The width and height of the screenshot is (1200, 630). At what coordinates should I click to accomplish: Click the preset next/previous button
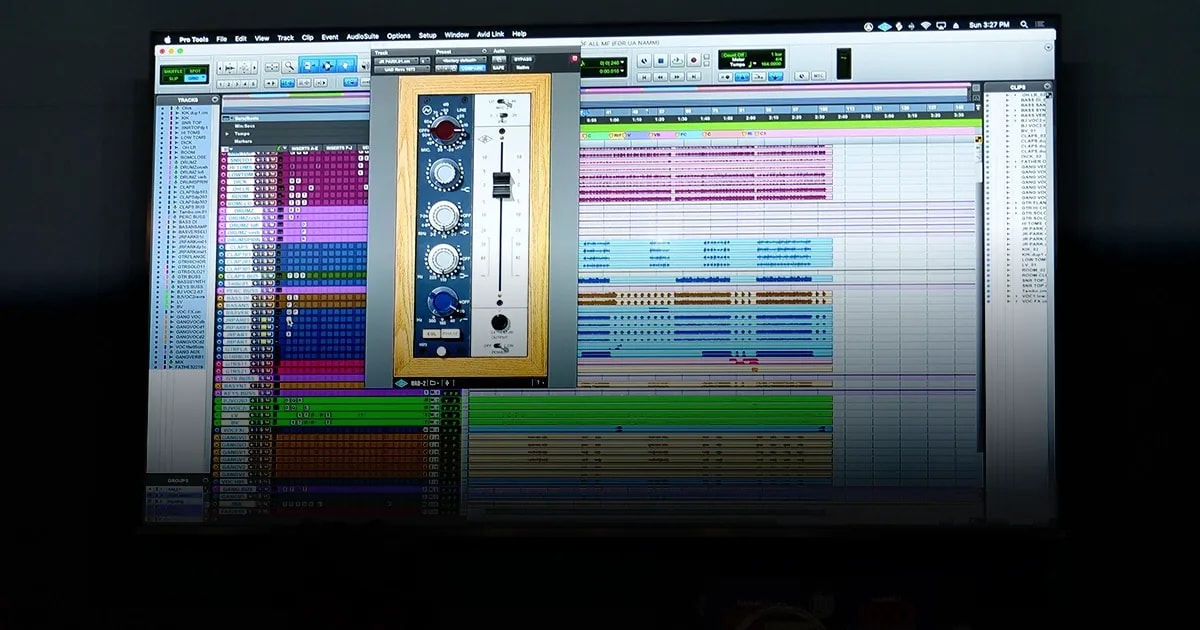click(444, 68)
